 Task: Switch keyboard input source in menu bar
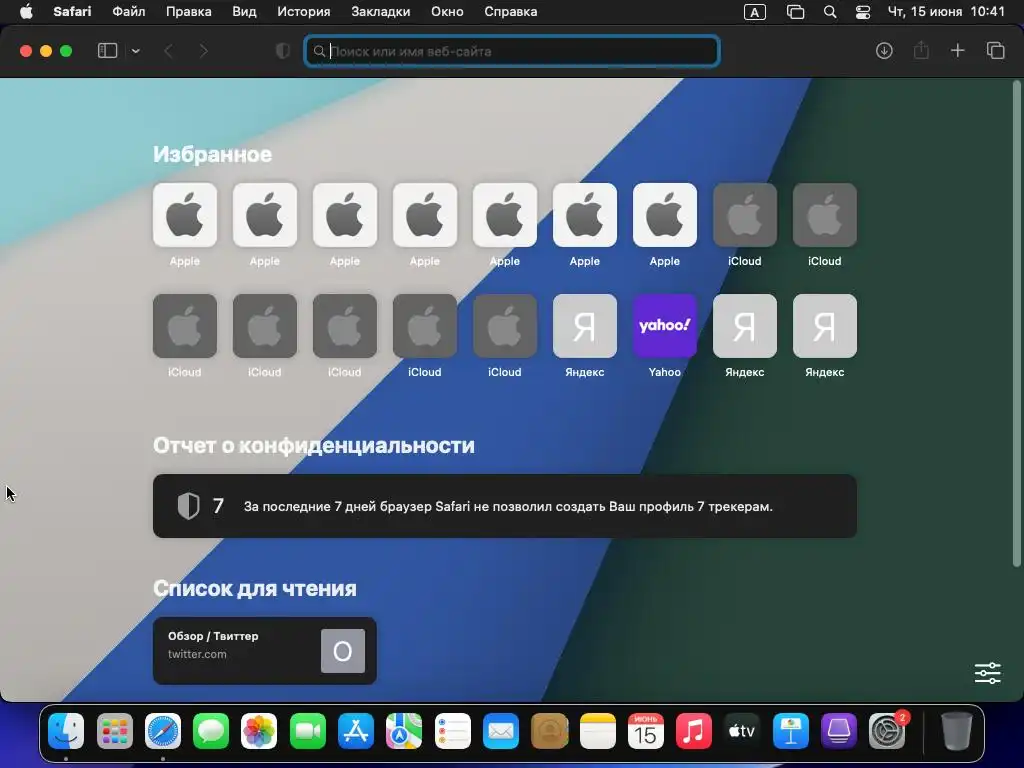click(754, 12)
